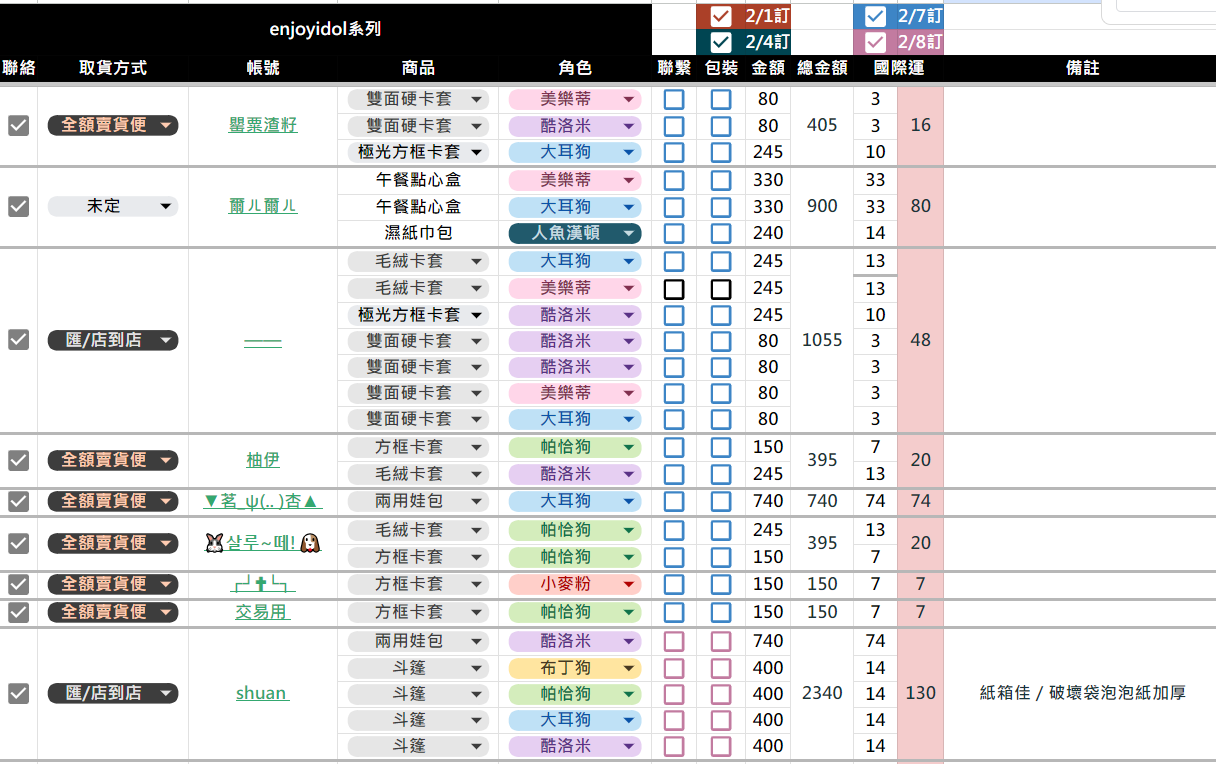The image size is (1216, 764).
Task: Select total amount cell 1055
Action: [822, 340]
